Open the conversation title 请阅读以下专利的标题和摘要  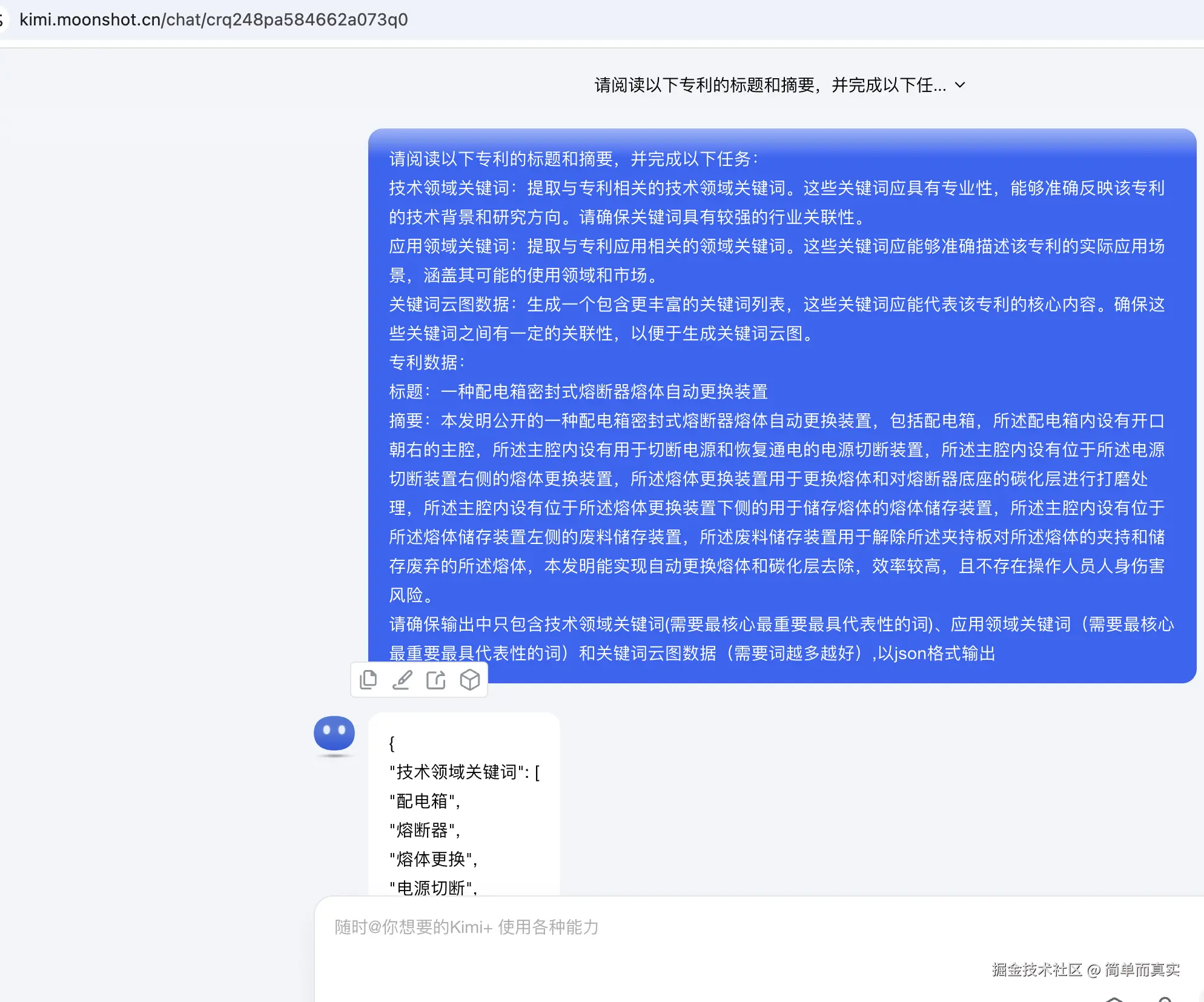point(769,85)
